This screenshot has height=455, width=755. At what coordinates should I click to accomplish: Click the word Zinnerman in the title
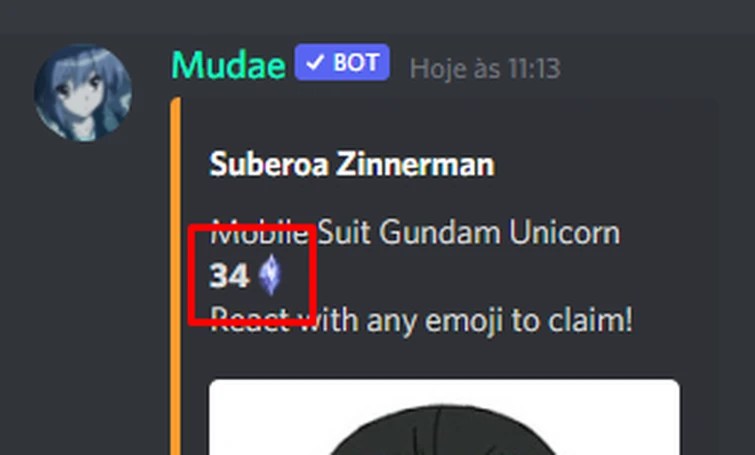(415, 164)
